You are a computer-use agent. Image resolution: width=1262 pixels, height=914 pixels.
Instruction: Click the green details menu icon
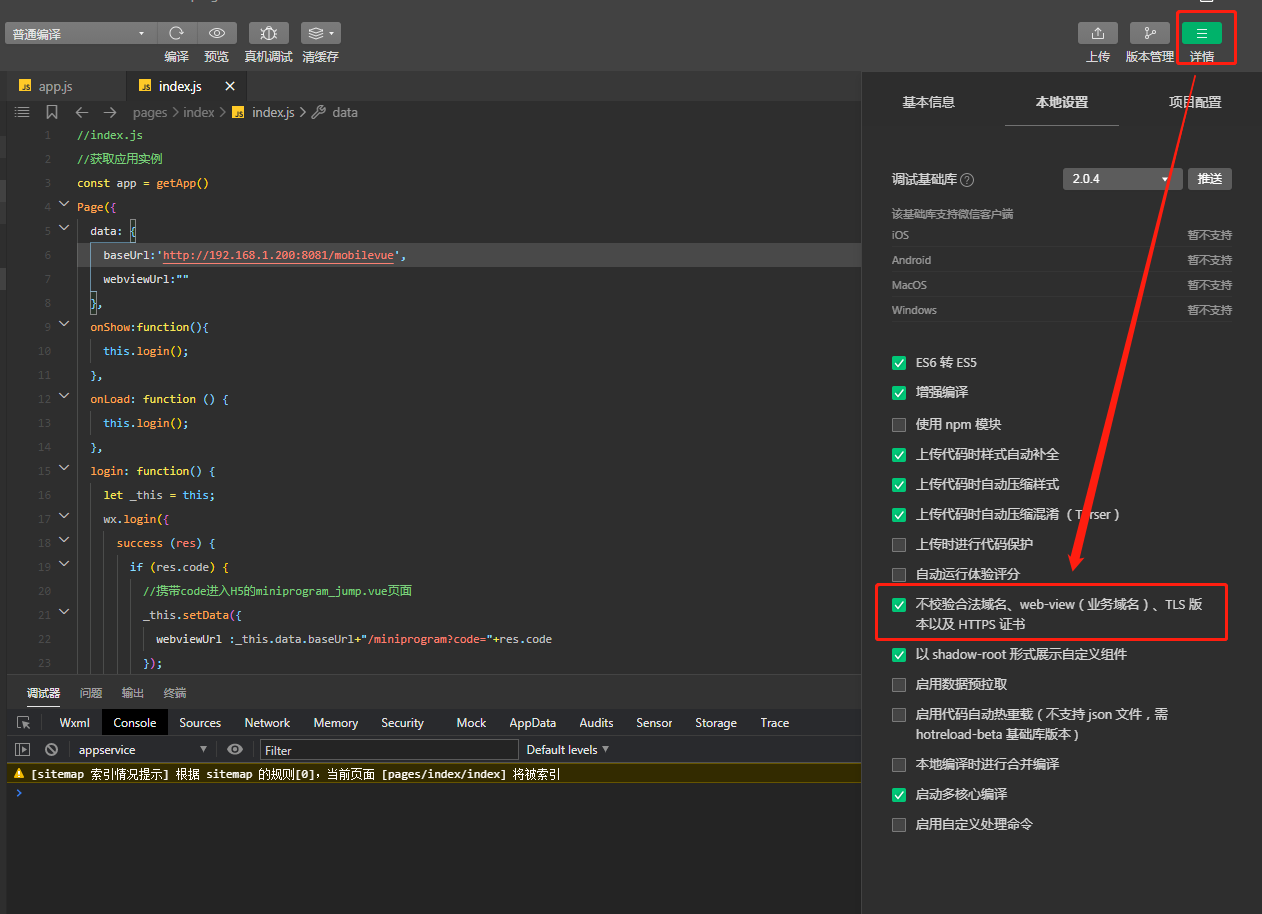tap(1201, 33)
